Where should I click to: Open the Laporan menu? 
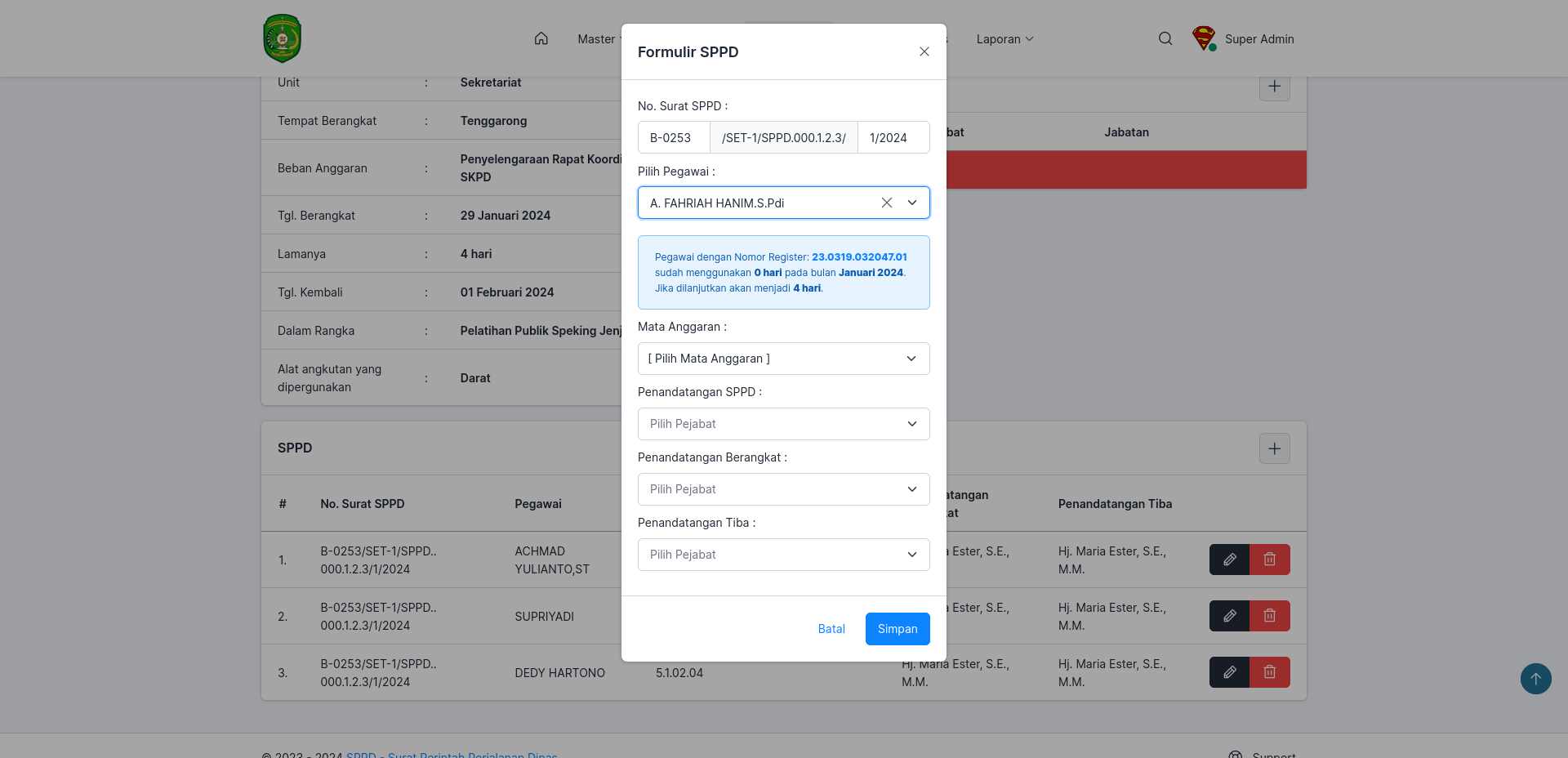1004,39
